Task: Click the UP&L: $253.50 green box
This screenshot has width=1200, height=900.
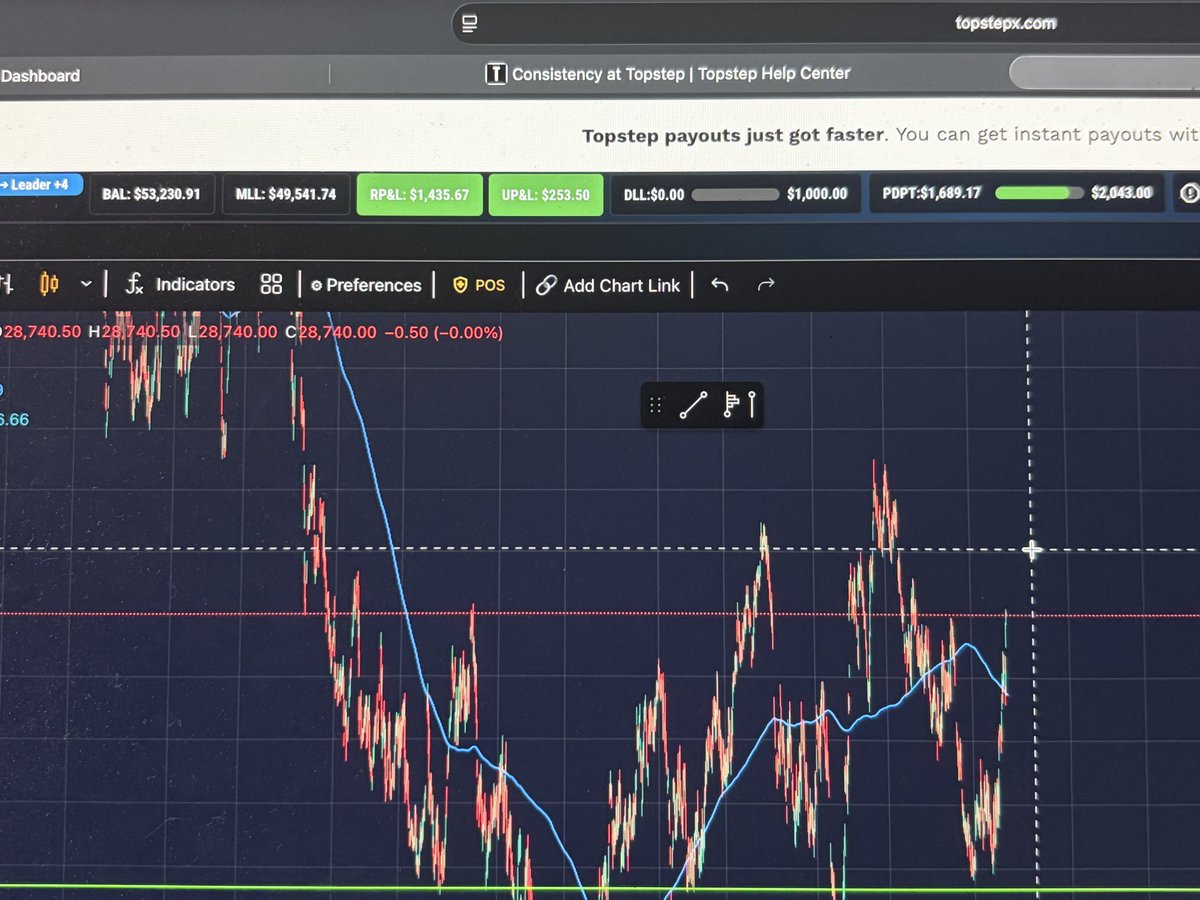Action: point(546,195)
